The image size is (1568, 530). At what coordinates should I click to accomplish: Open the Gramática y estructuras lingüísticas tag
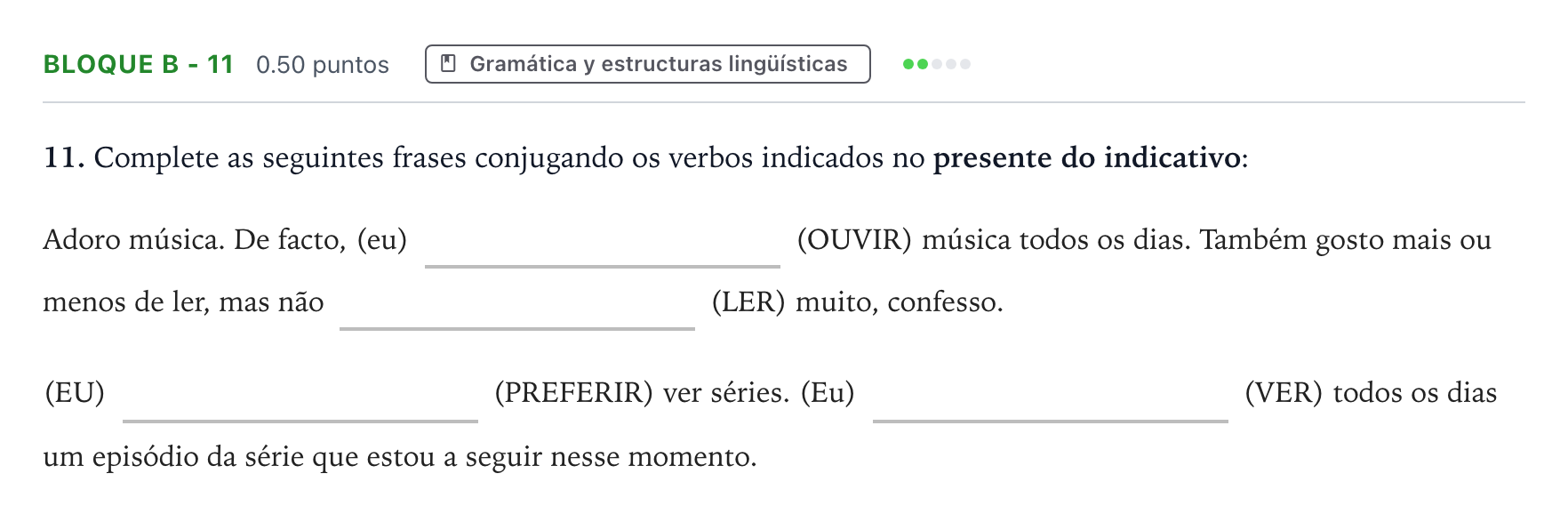point(648,64)
